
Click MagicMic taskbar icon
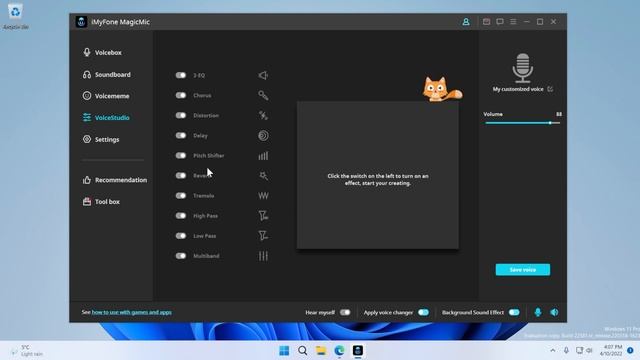[358, 350]
